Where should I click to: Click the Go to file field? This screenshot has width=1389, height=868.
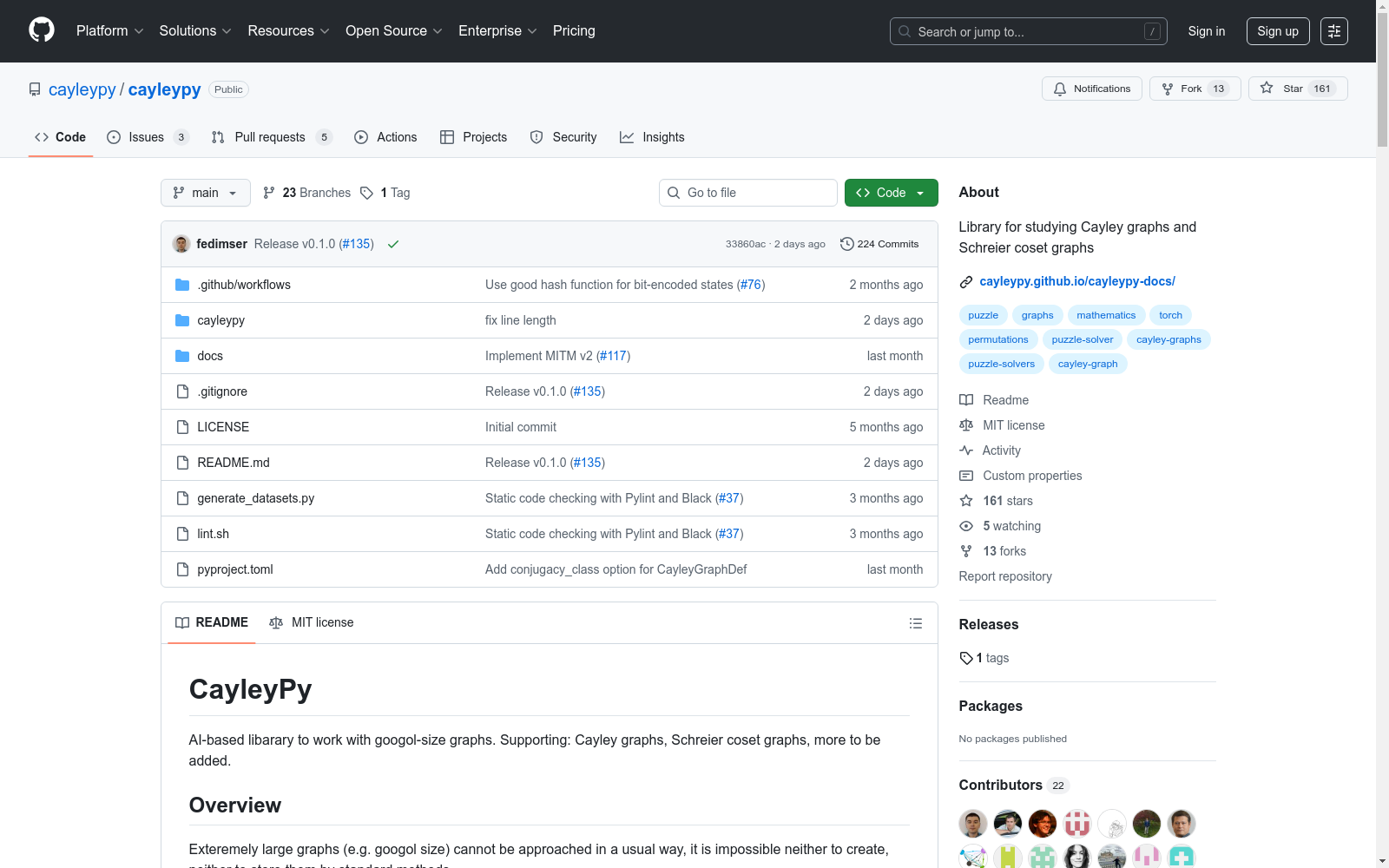(748, 193)
